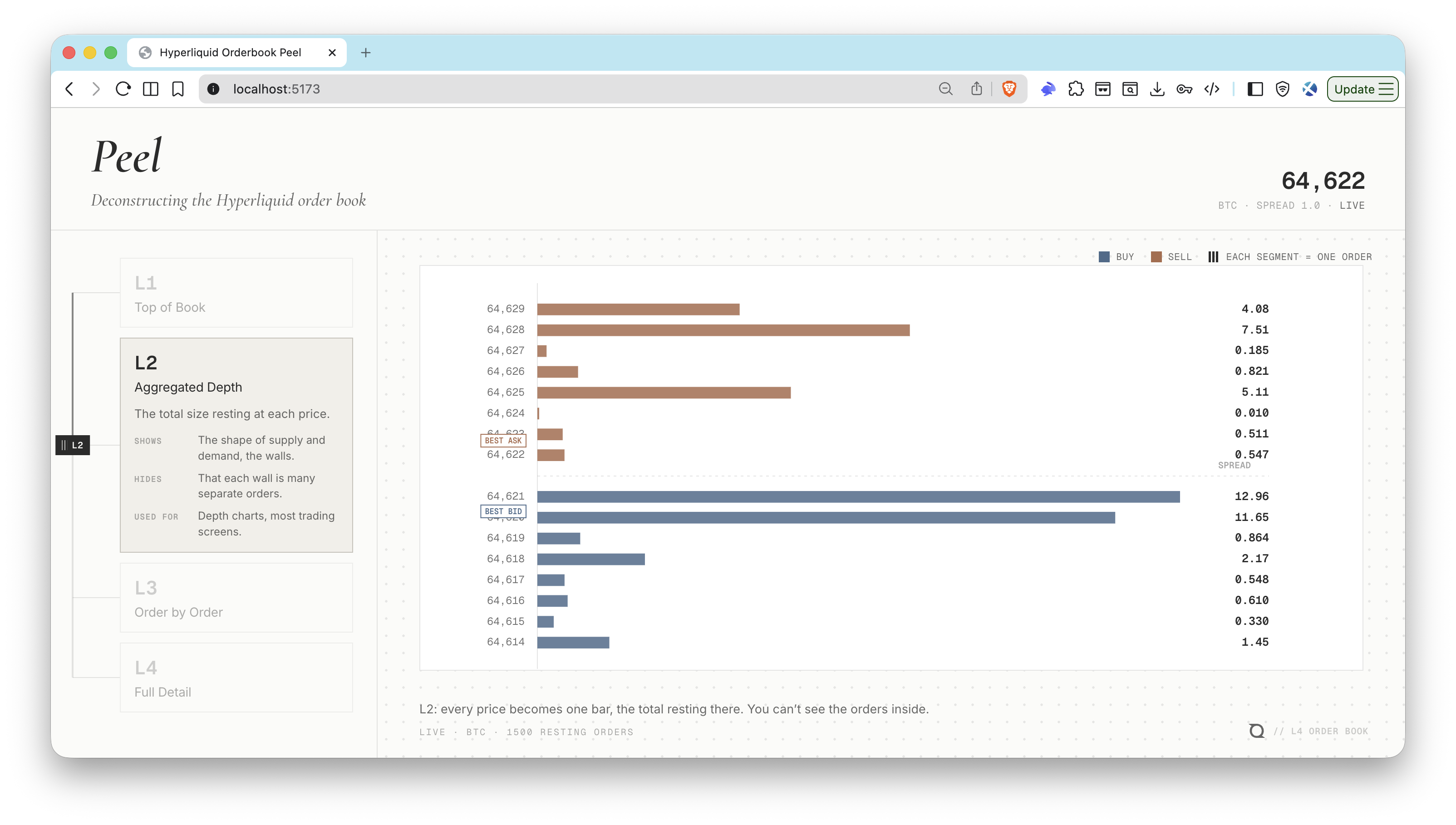Click the size value 12.96
Screen dimensions: 1456x825
click(x=1251, y=496)
